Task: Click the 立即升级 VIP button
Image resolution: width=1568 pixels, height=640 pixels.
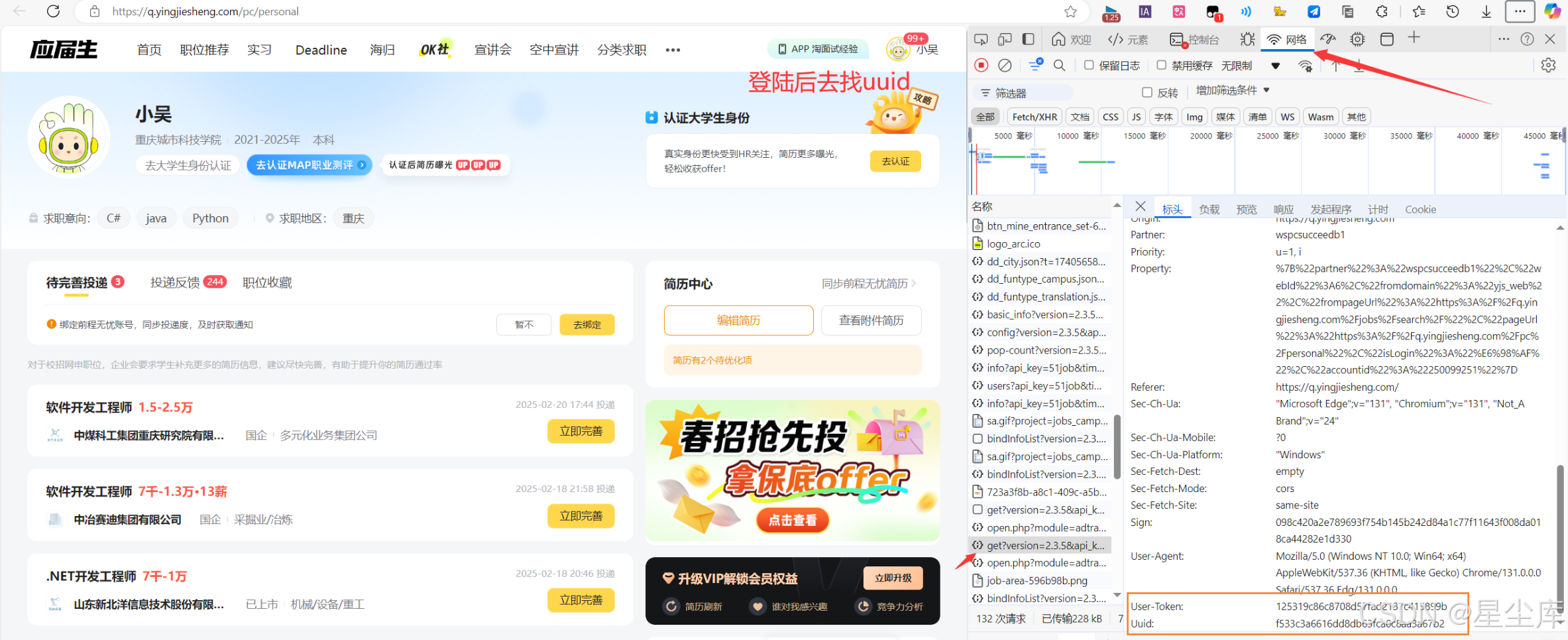Action: pos(893,578)
